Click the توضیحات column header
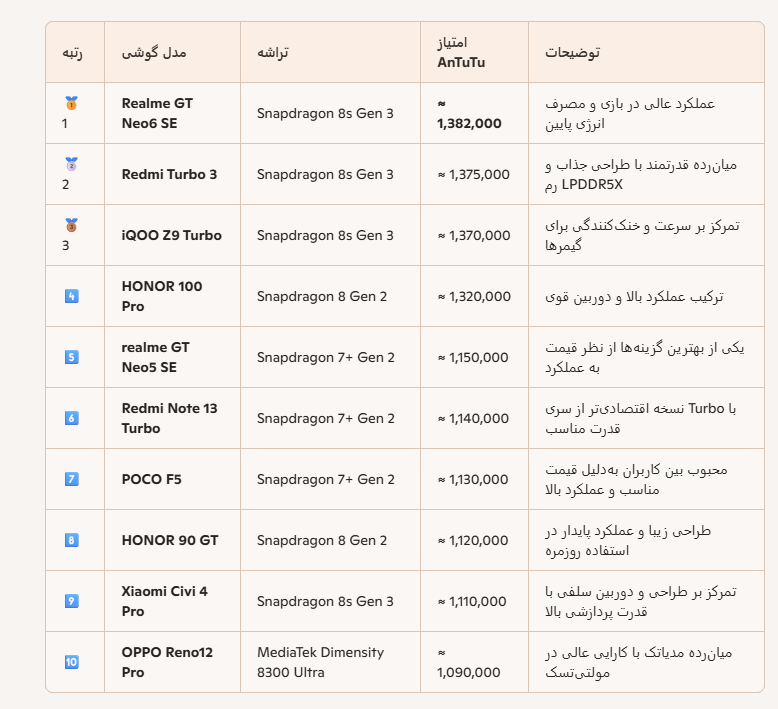 coord(573,53)
